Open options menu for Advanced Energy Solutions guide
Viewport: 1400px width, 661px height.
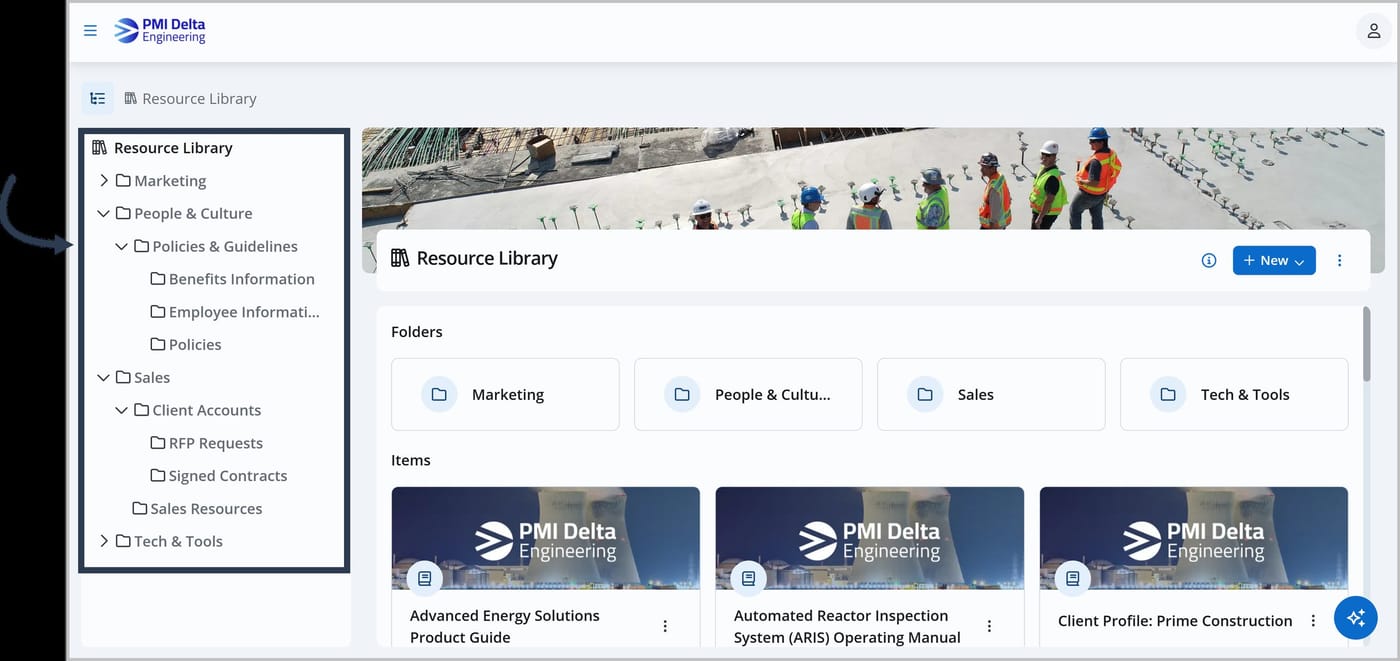click(665, 626)
